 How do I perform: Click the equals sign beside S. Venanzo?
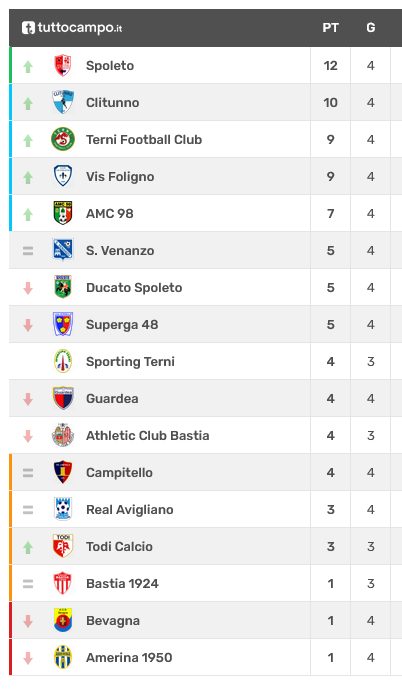(x=28, y=250)
